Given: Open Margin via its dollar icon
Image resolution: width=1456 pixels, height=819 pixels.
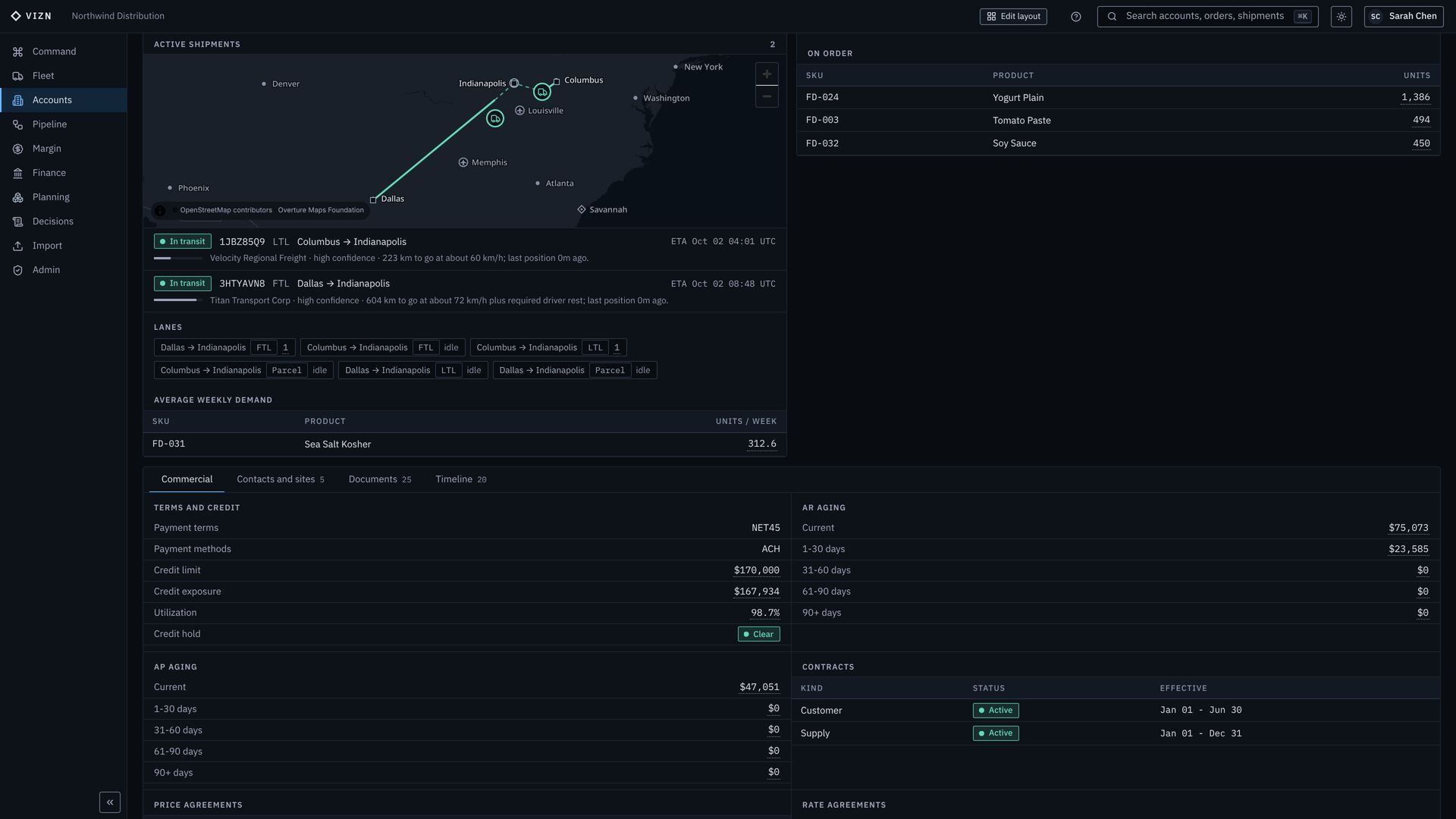Looking at the screenshot, I should point(17,149).
